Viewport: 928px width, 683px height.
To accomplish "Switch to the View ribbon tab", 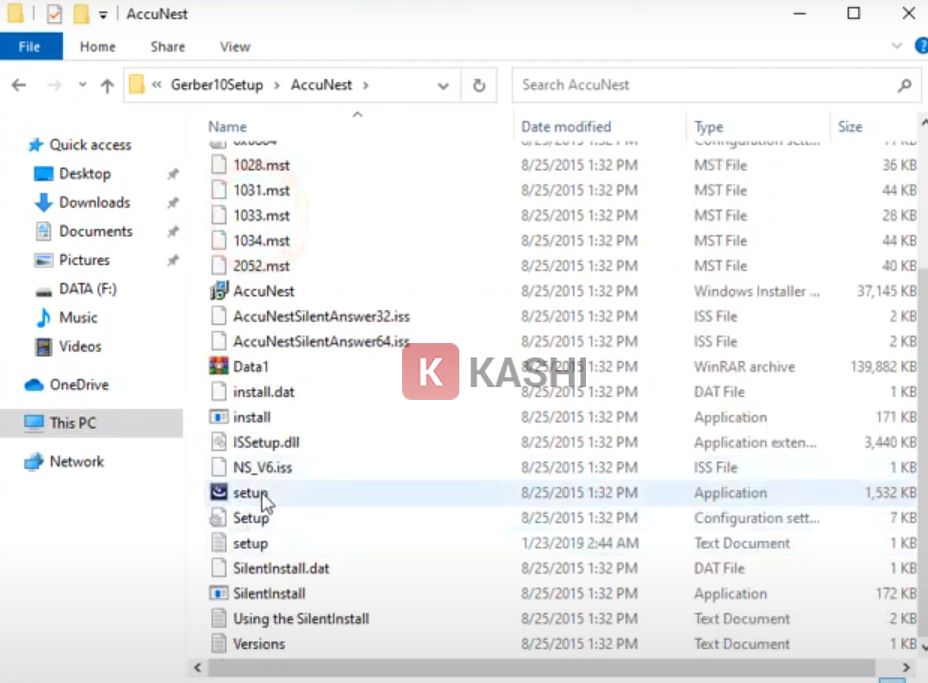I will 235,46.
